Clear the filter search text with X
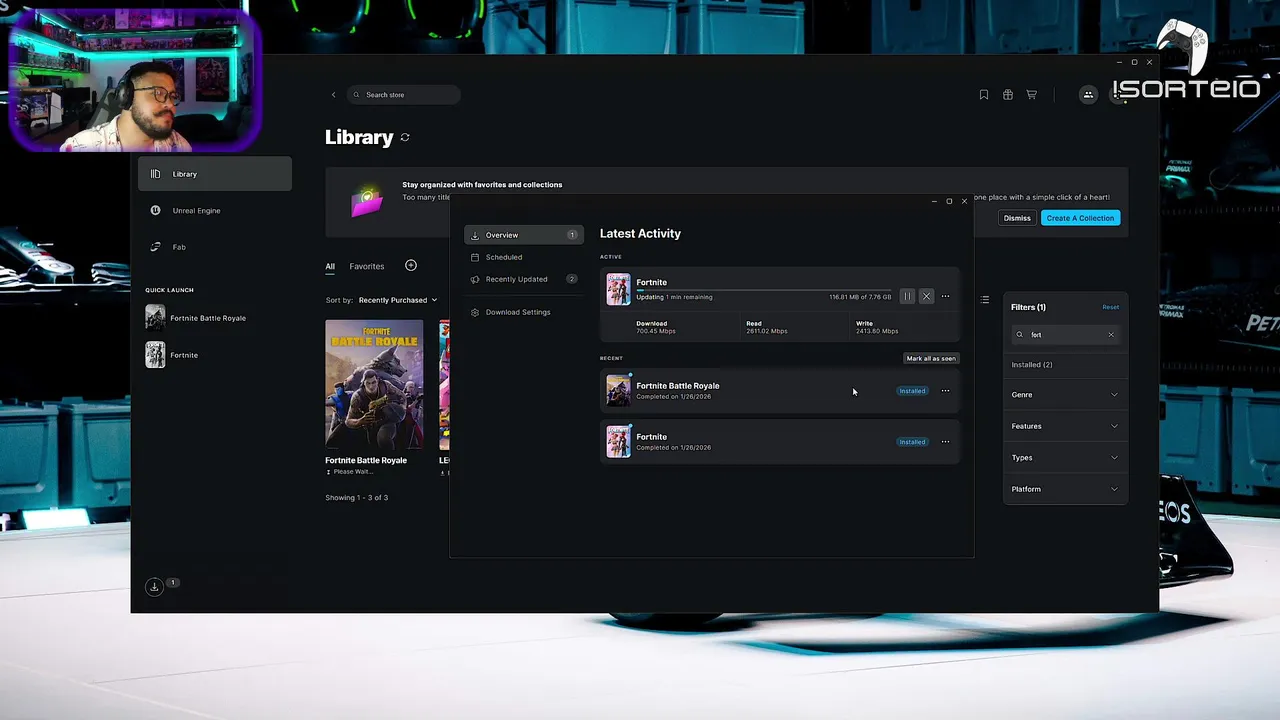This screenshot has width=1280, height=720. 1110,335
